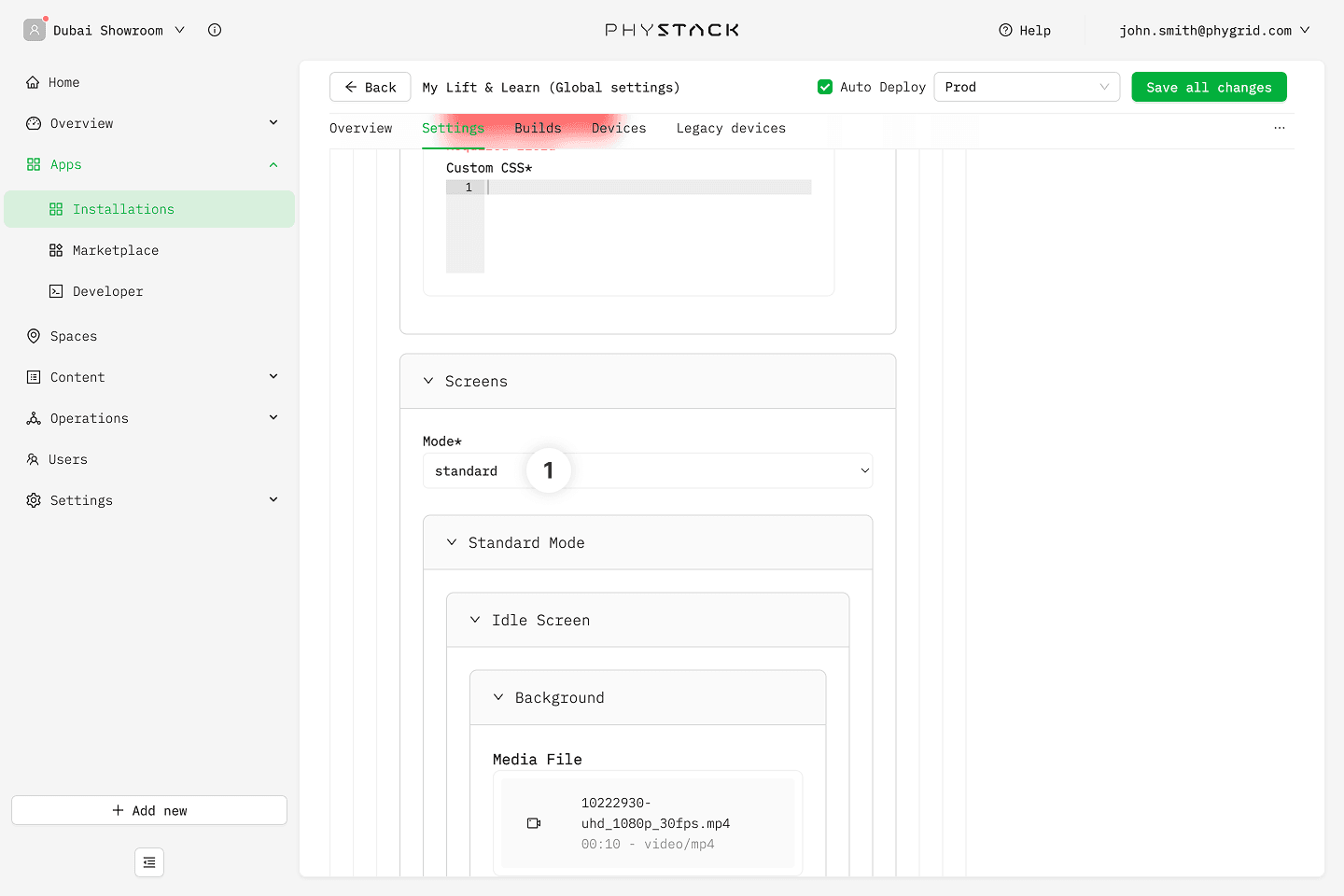The width and height of the screenshot is (1344, 896).
Task: Click the Apps grid icon in sidebar
Action: (34, 164)
